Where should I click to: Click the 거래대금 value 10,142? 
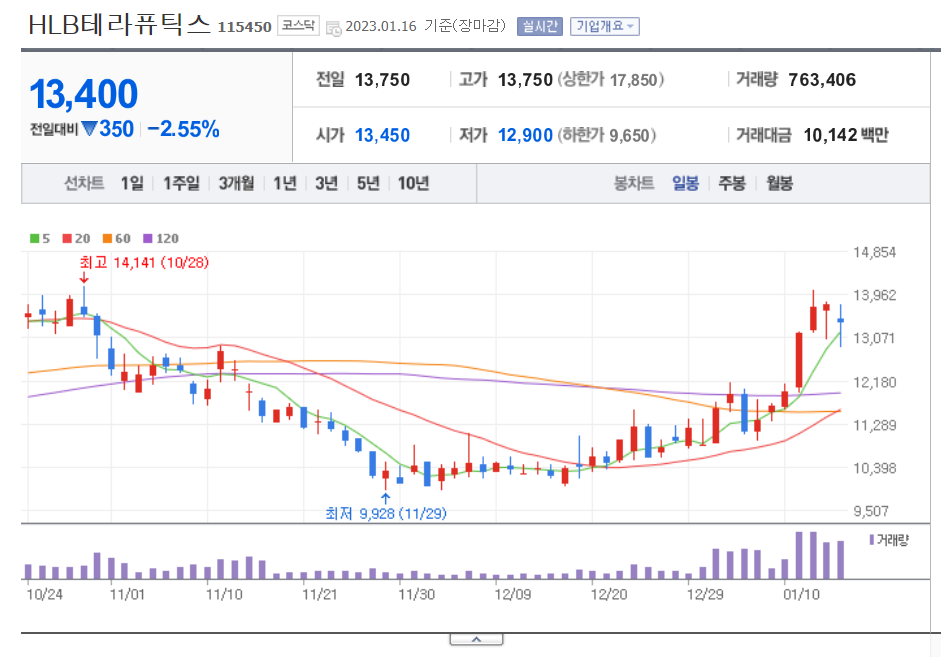point(831,136)
